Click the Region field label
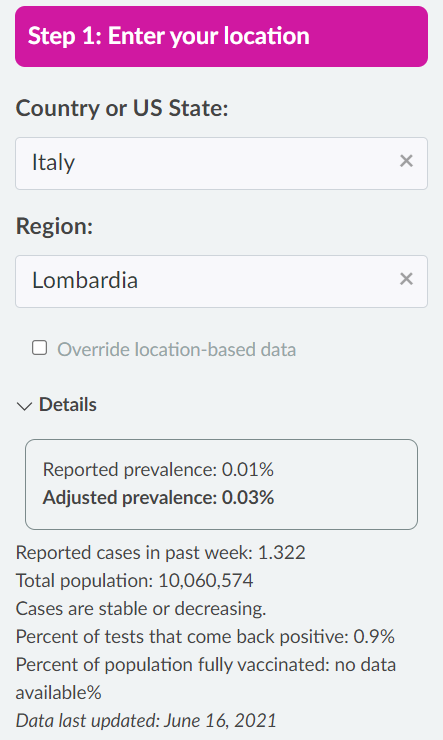The width and height of the screenshot is (443, 740). [55, 227]
